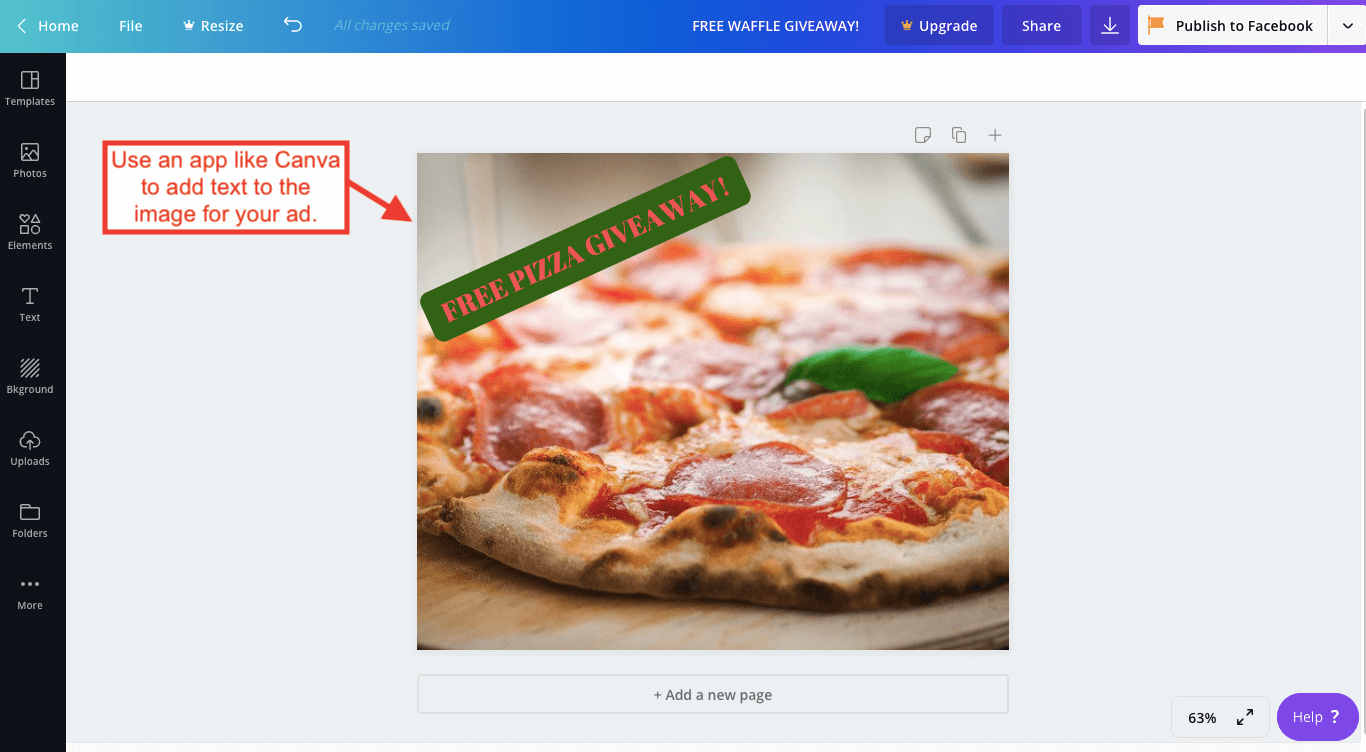1366x752 pixels.
Task: Open the Bkground panel
Action: tap(30, 374)
